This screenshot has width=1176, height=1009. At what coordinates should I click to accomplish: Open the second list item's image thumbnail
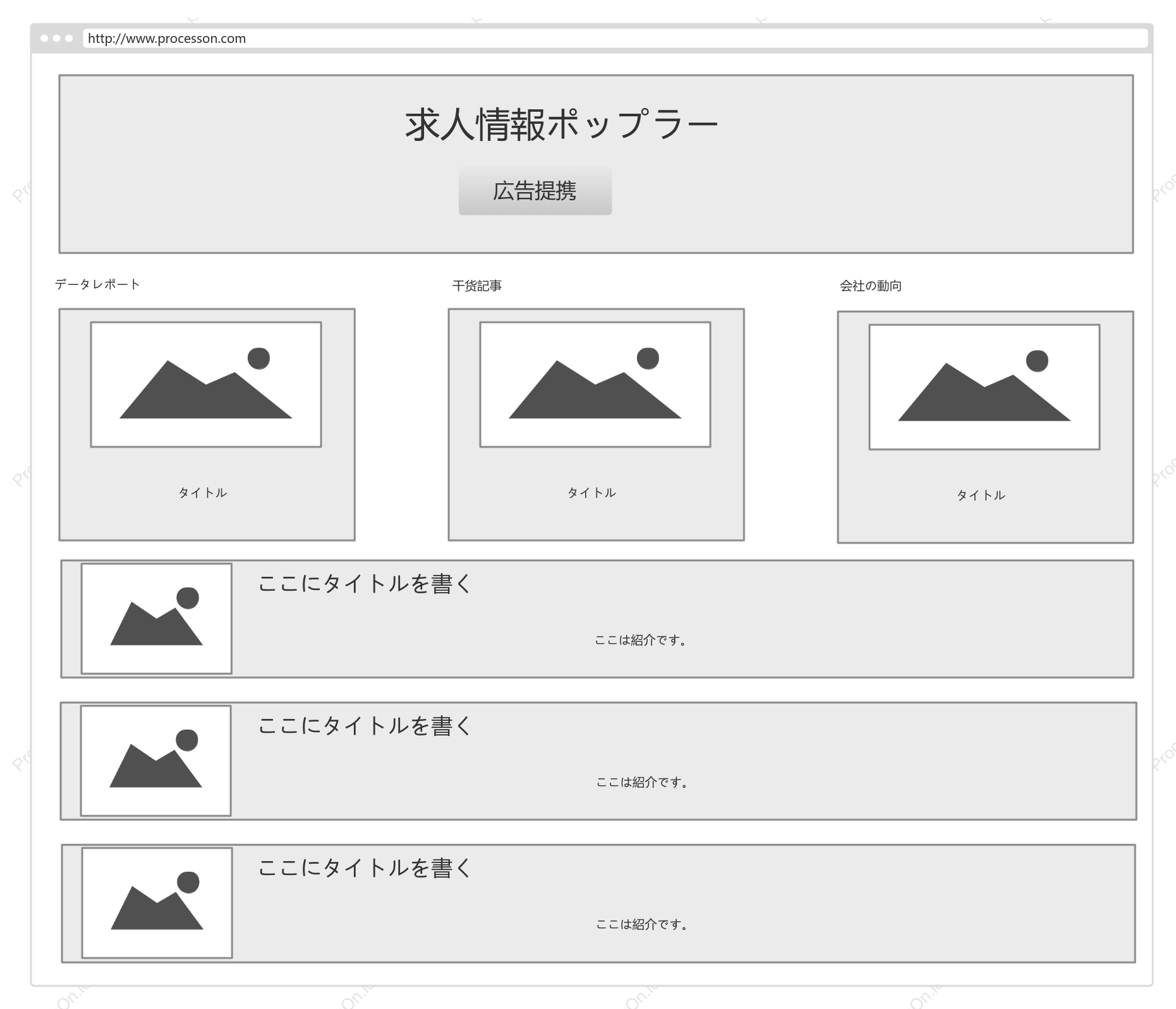(x=155, y=761)
